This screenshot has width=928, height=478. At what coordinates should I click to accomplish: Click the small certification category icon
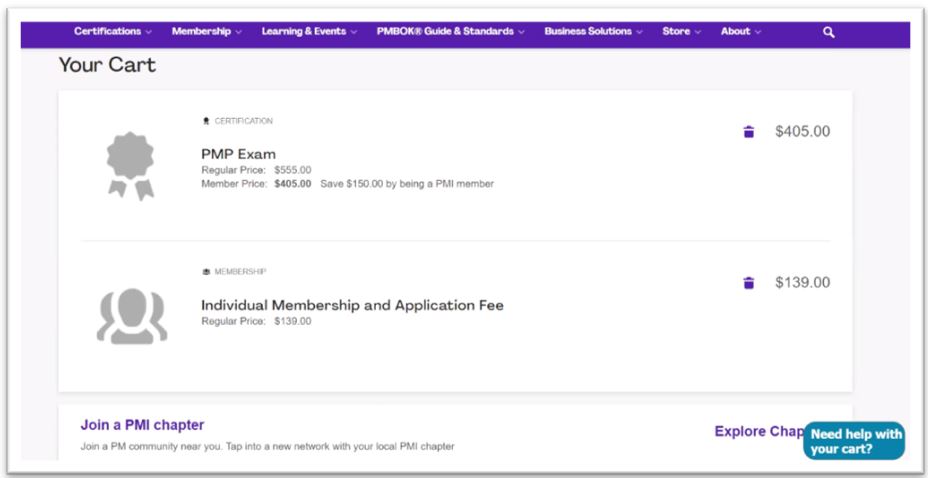[206, 121]
